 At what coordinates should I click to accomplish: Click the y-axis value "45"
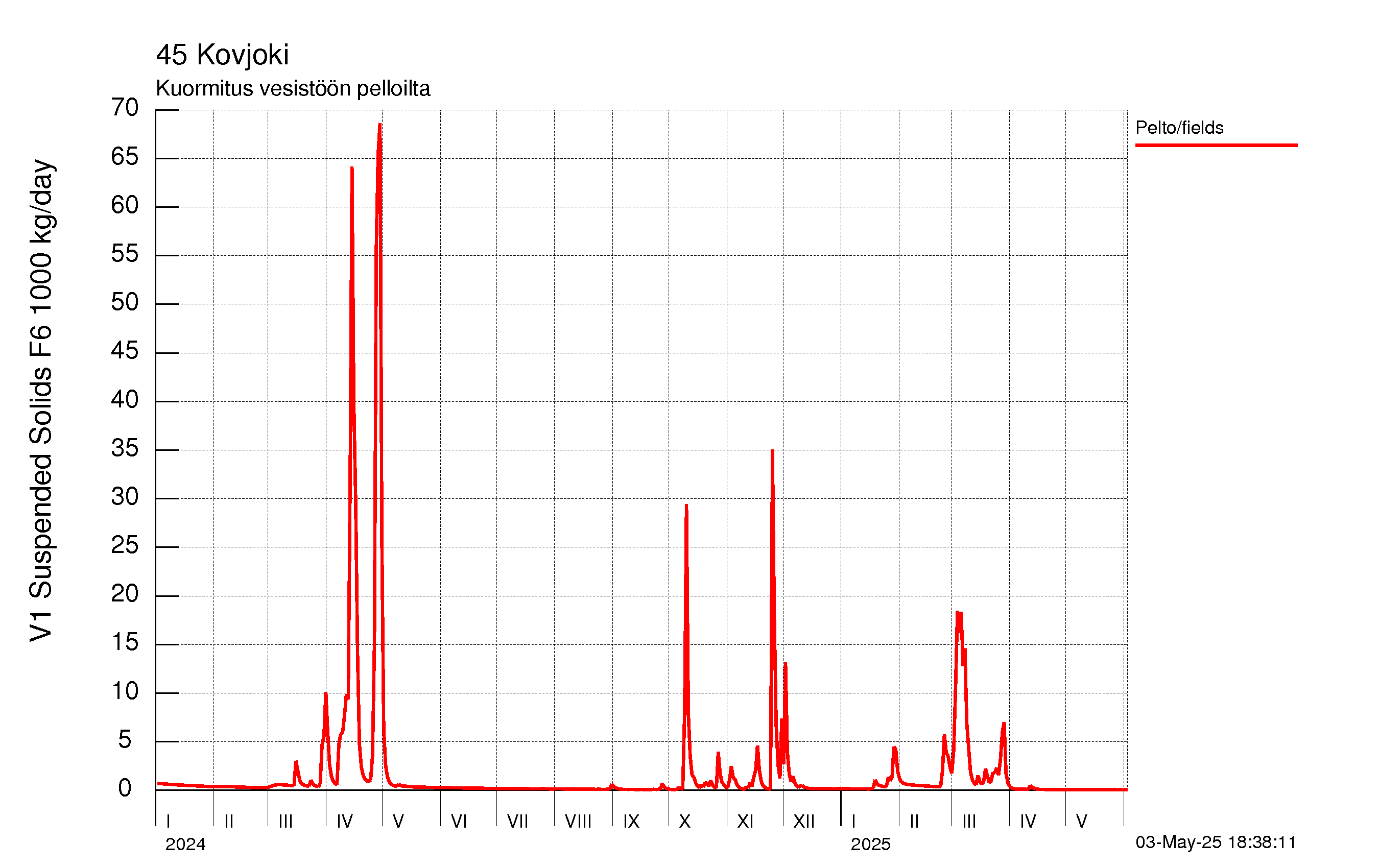[x=125, y=350]
